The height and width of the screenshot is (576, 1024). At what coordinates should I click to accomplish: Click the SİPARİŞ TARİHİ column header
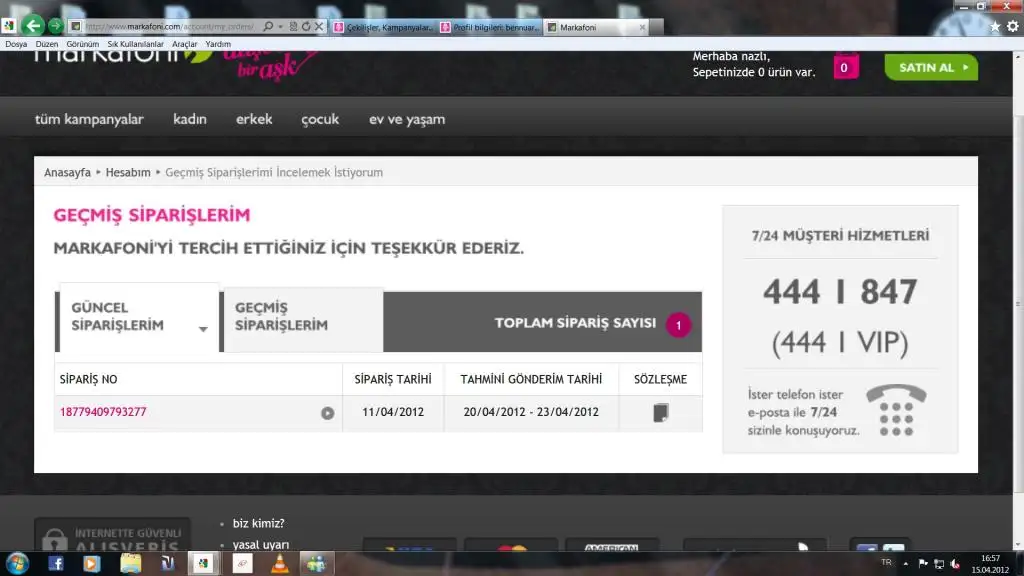(x=393, y=379)
